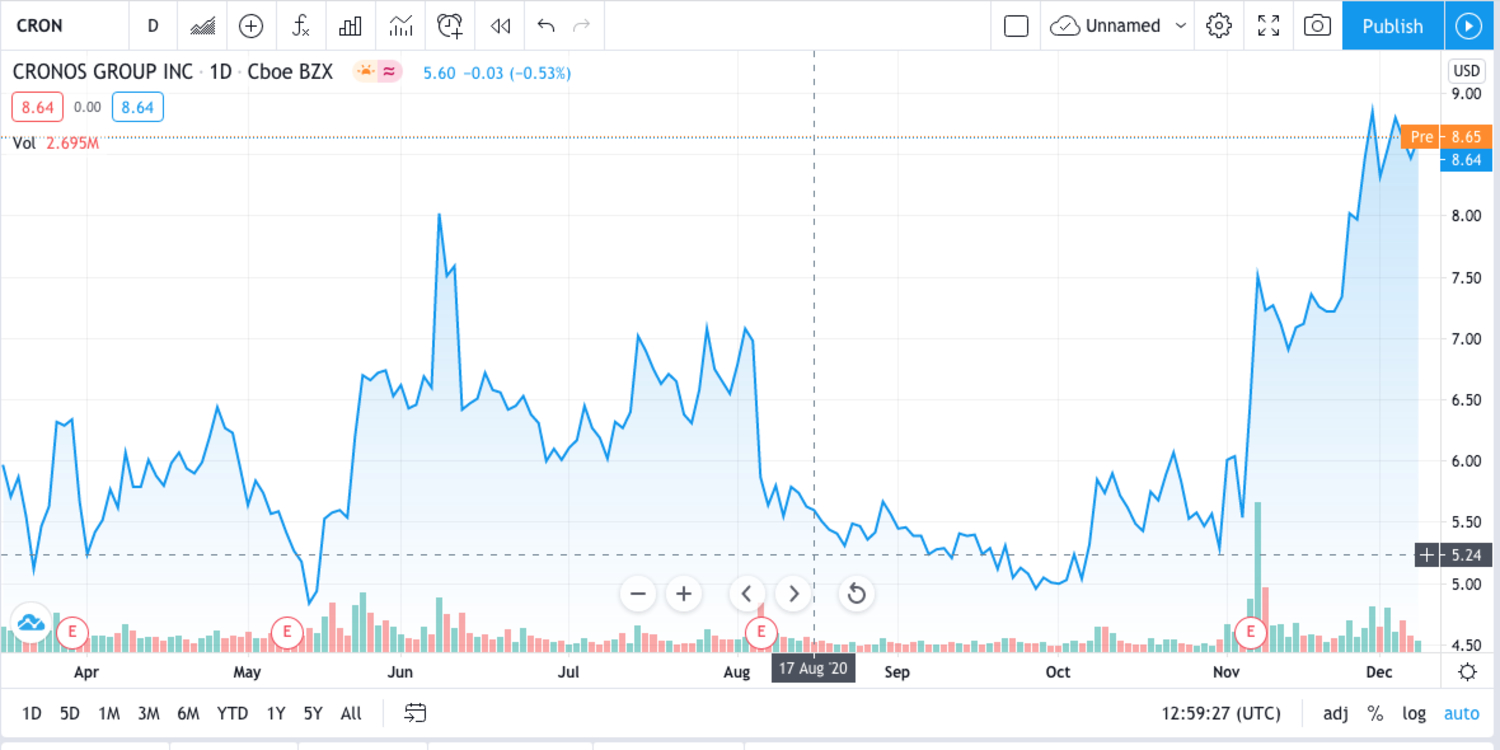The width and height of the screenshot is (1500, 750).
Task: Open the chart style selector
Action: (202, 25)
